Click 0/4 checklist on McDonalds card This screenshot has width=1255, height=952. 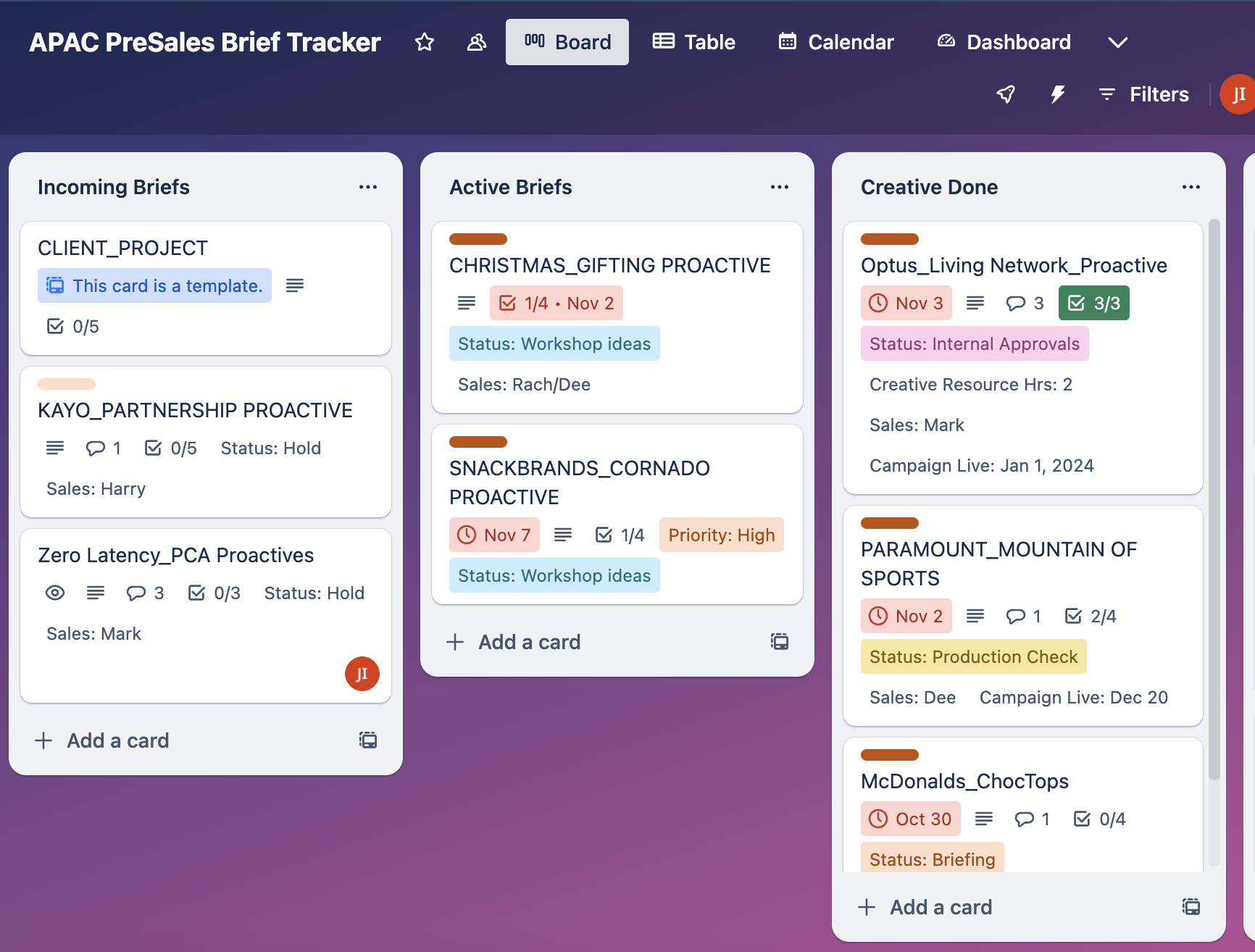pyautogui.click(x=1098, y=819)
